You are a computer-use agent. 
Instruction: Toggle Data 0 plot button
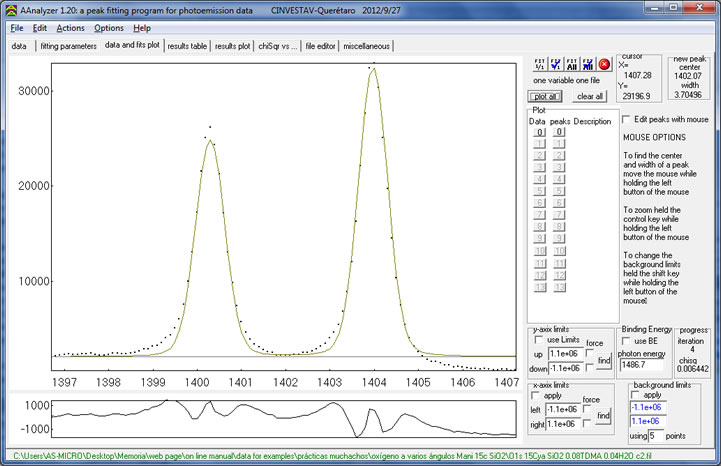coord(539,132)
